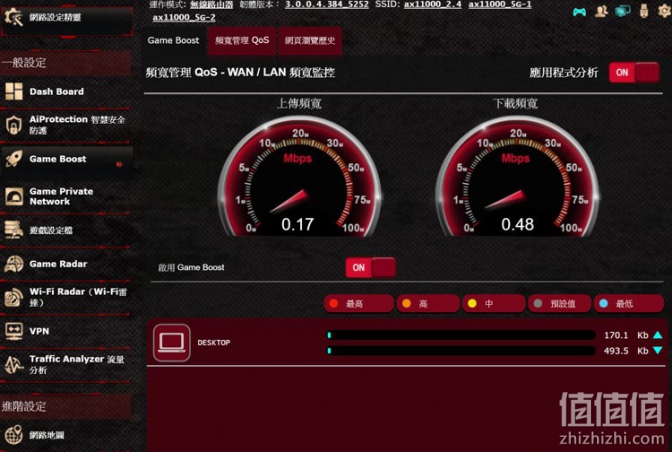The width and height of the screenshot is (672, 452).
Task: Click the ax11000_5G-2 SSID link
Action: pos(184,18)
